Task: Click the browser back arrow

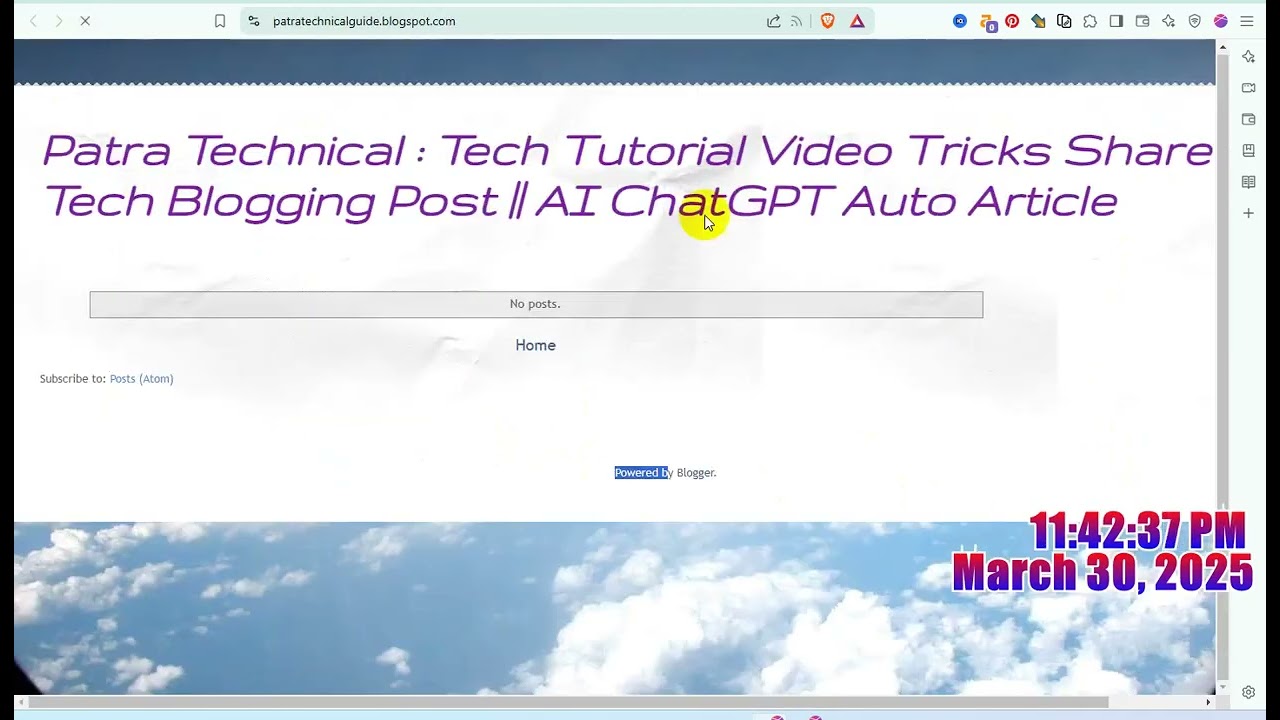Action: tap(33, 21)
